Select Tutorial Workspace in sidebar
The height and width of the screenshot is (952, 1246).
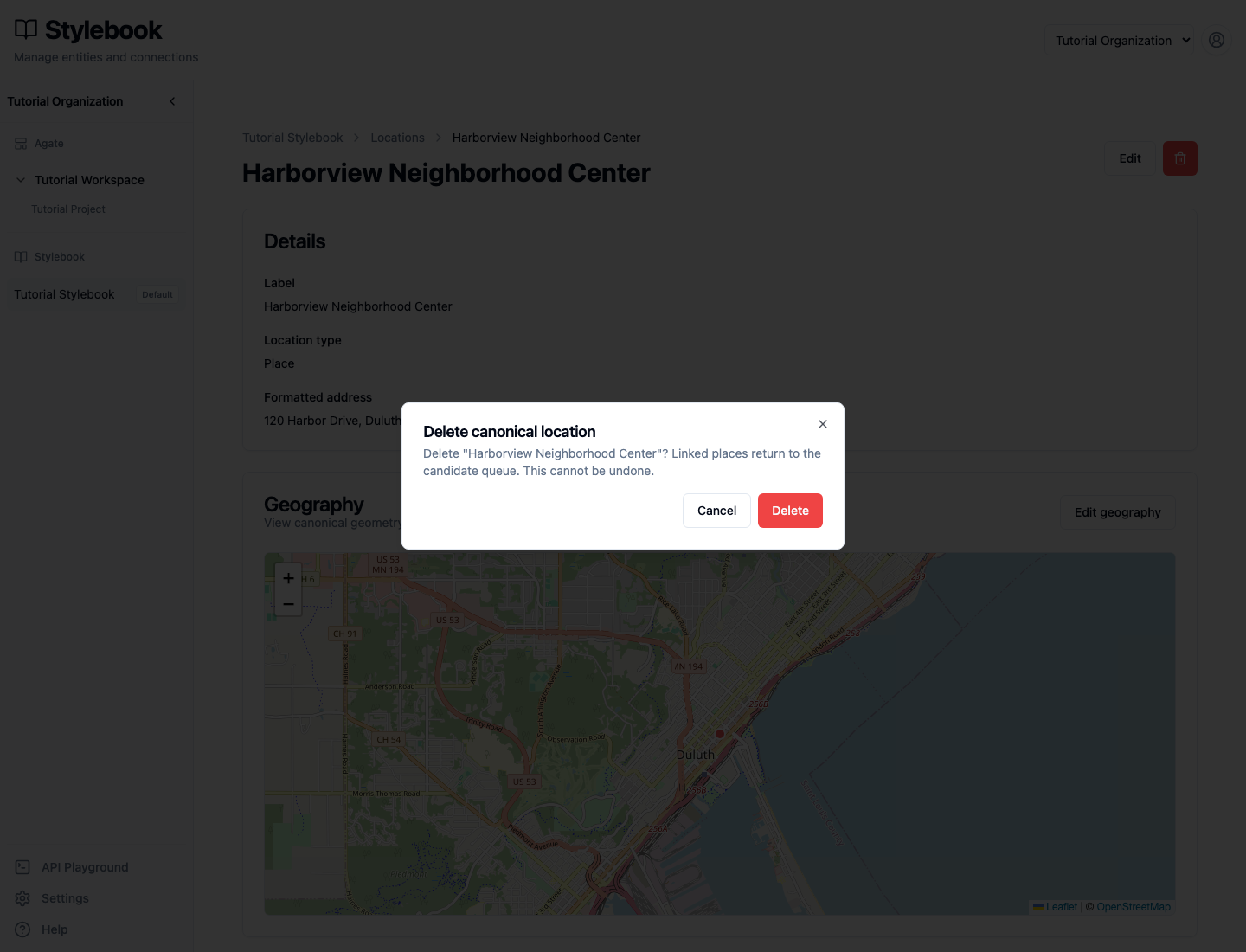[x=89, y=180]
